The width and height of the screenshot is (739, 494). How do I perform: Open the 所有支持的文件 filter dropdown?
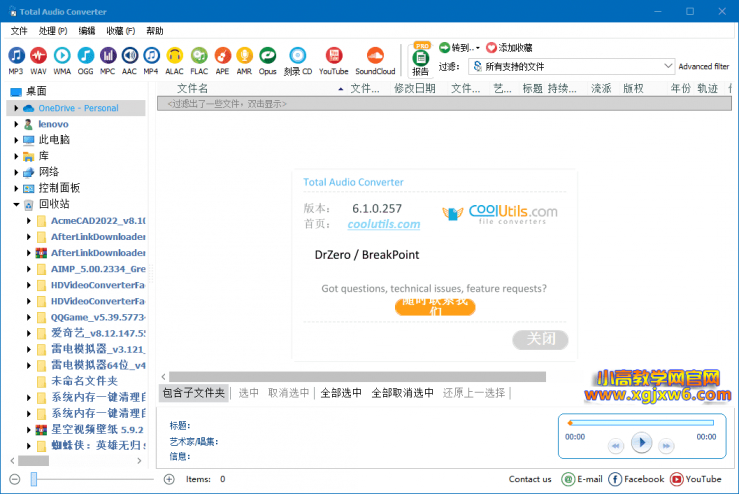[571, 66]
